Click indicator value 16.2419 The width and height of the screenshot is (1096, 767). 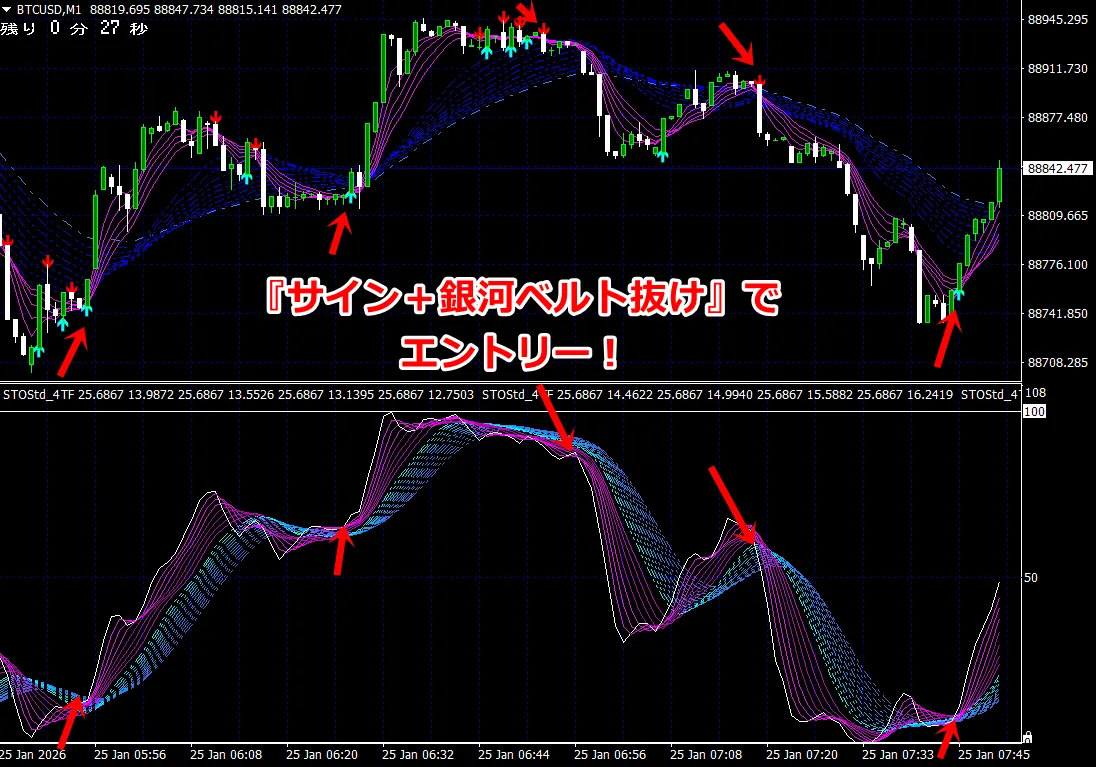pyautogui.click(x=930, y=394)
